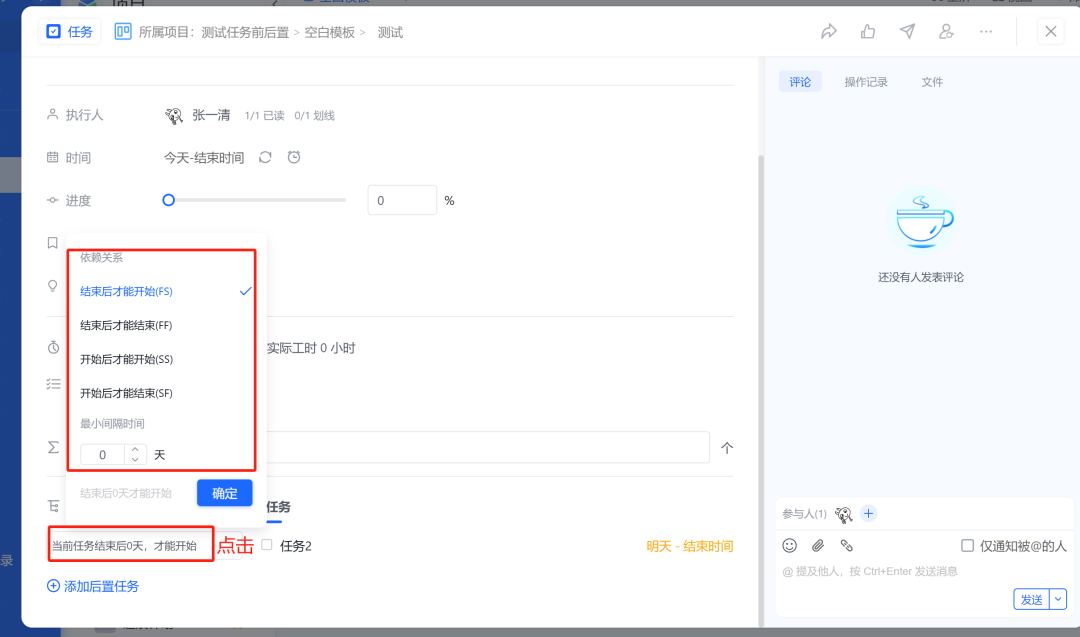This screenshot has width=1080, height=637.
Task: Click the 今天-结束时间 date range
Action: tap(204, 158)
